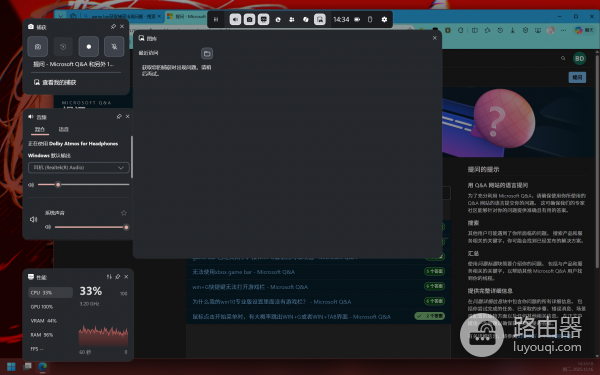Toggle the Performance widget in Game Bar
Screen dimensions: 600x375
(264, 20)
